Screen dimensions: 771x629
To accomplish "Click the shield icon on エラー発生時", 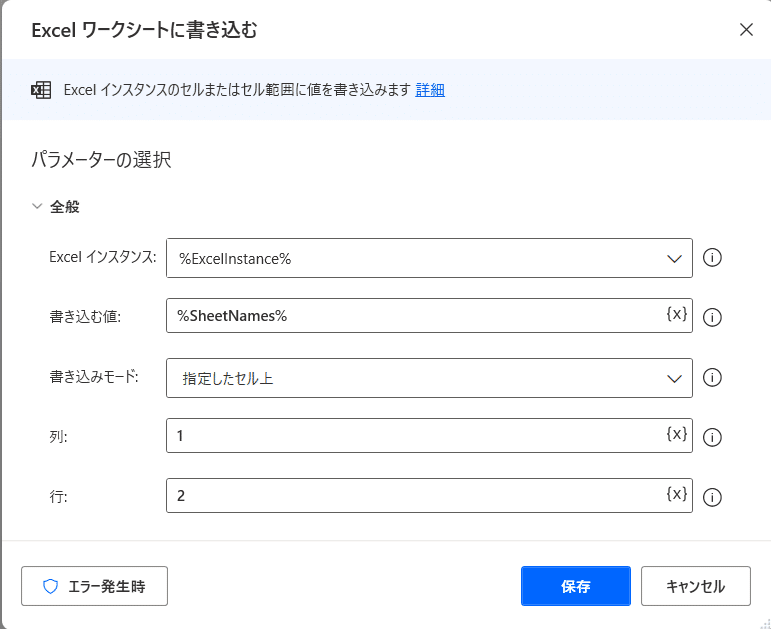I will (51, 587).
